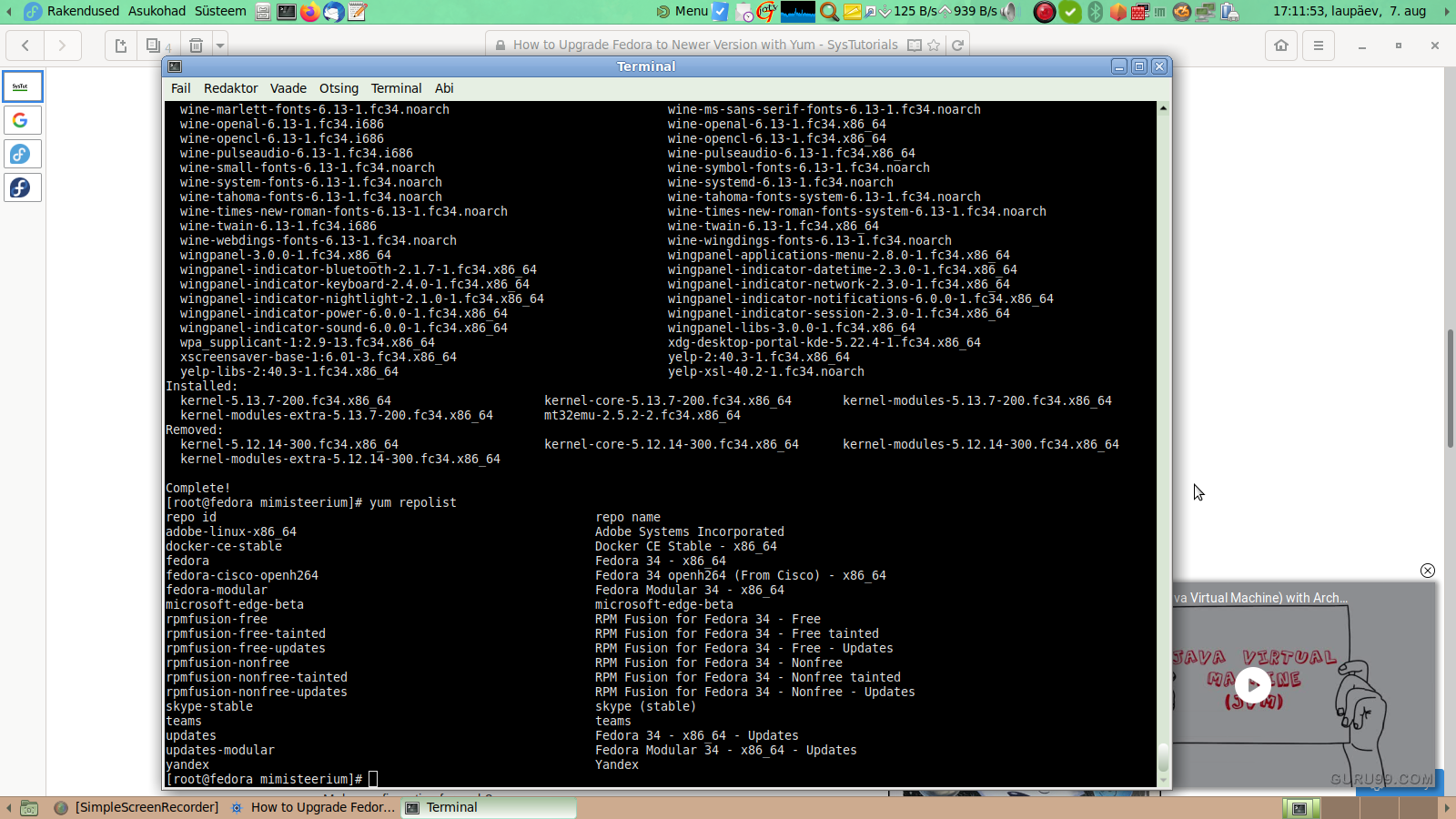
Task: Expand the dropdown arrow next to the trash
Action: pos(219,45)
